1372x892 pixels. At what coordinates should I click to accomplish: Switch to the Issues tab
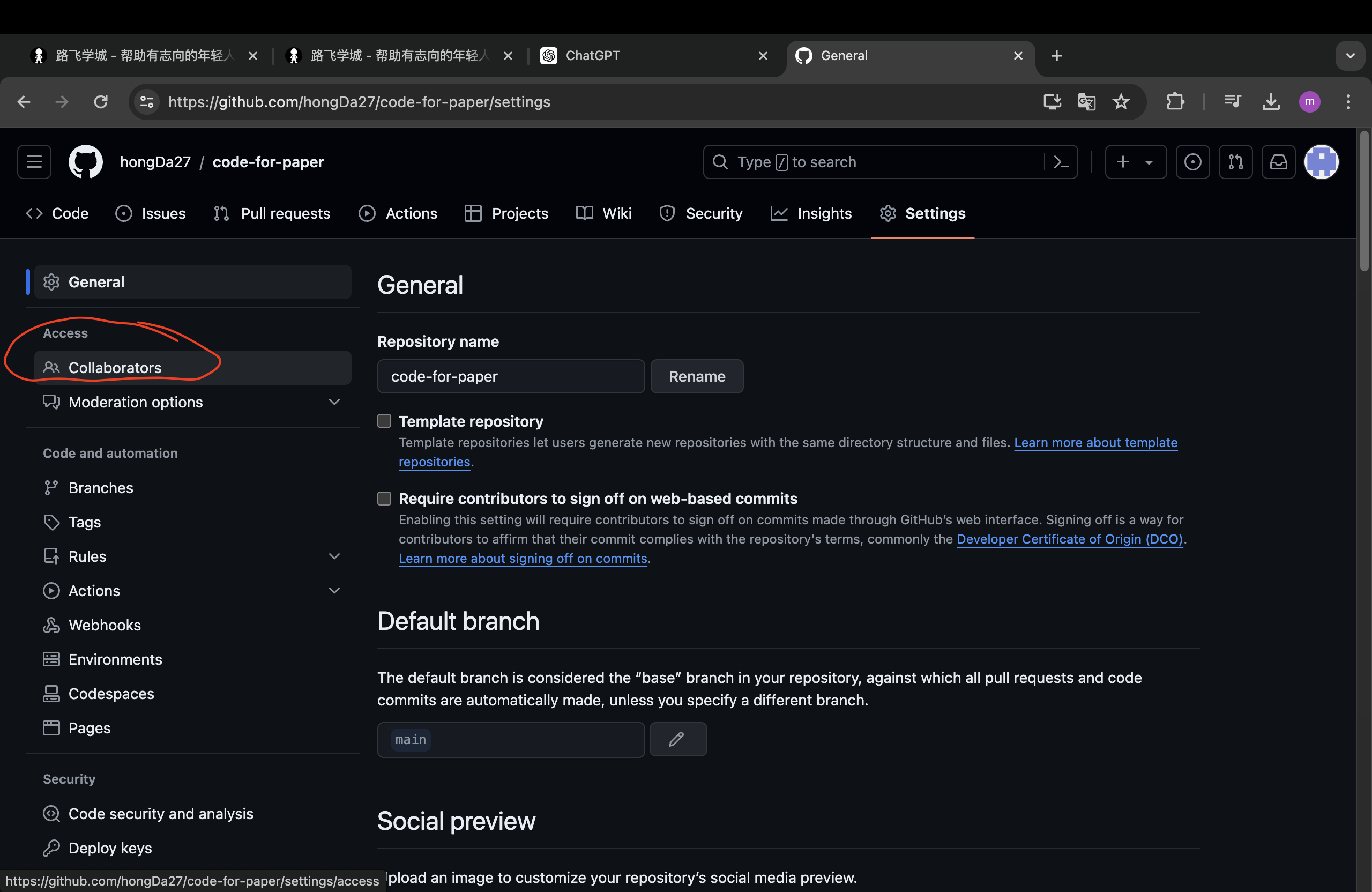[x=151, y=213]
